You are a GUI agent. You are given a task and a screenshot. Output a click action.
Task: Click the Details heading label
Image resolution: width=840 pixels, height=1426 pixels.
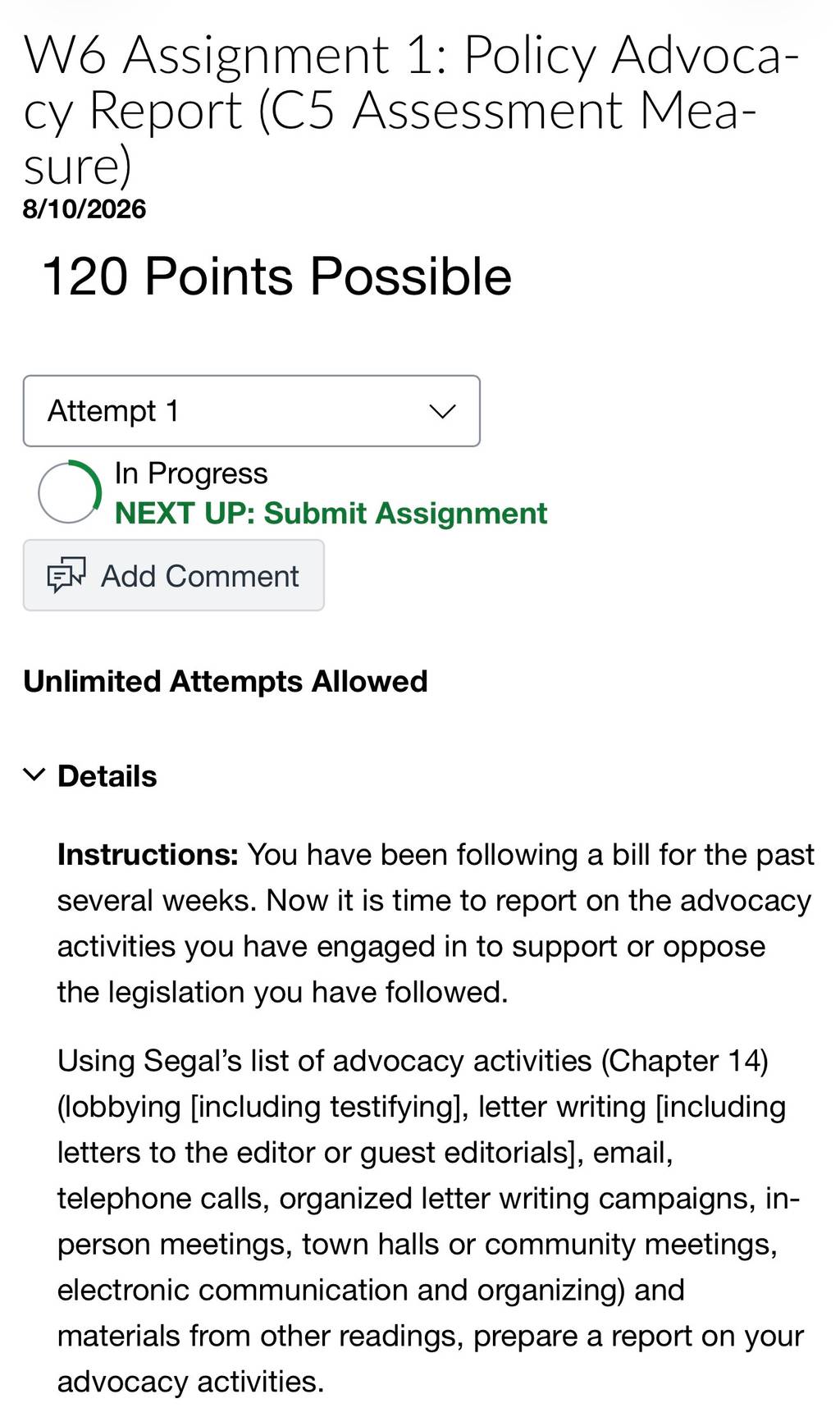click(x=107, y=776)
